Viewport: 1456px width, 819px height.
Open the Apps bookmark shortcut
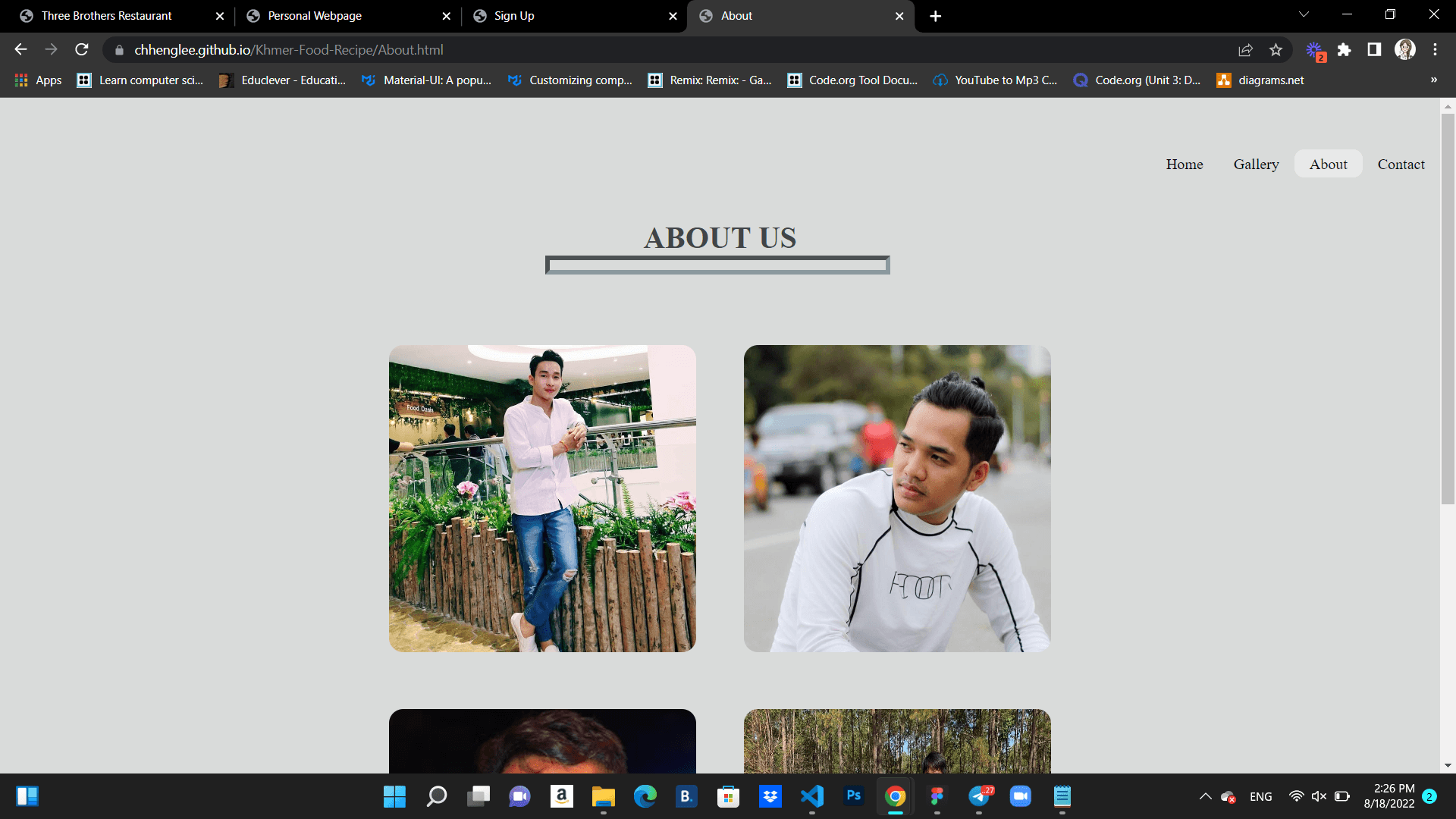click(x=38, y=80)
